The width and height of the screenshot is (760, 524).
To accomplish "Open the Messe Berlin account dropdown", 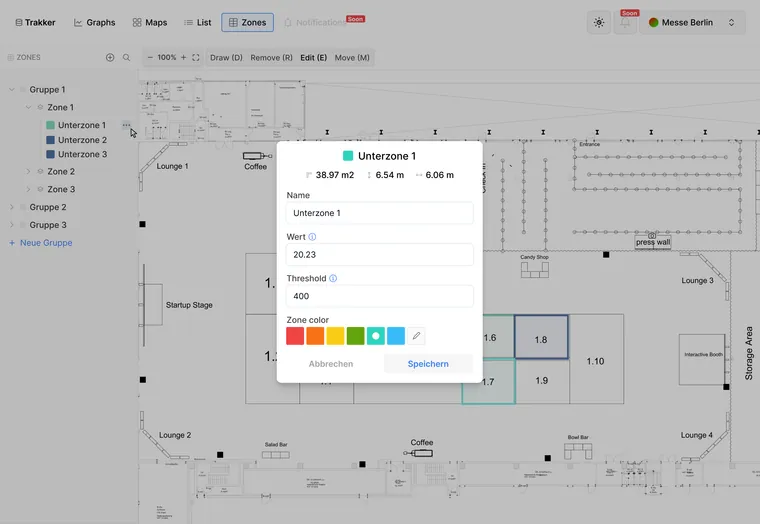I will [692, 22].
